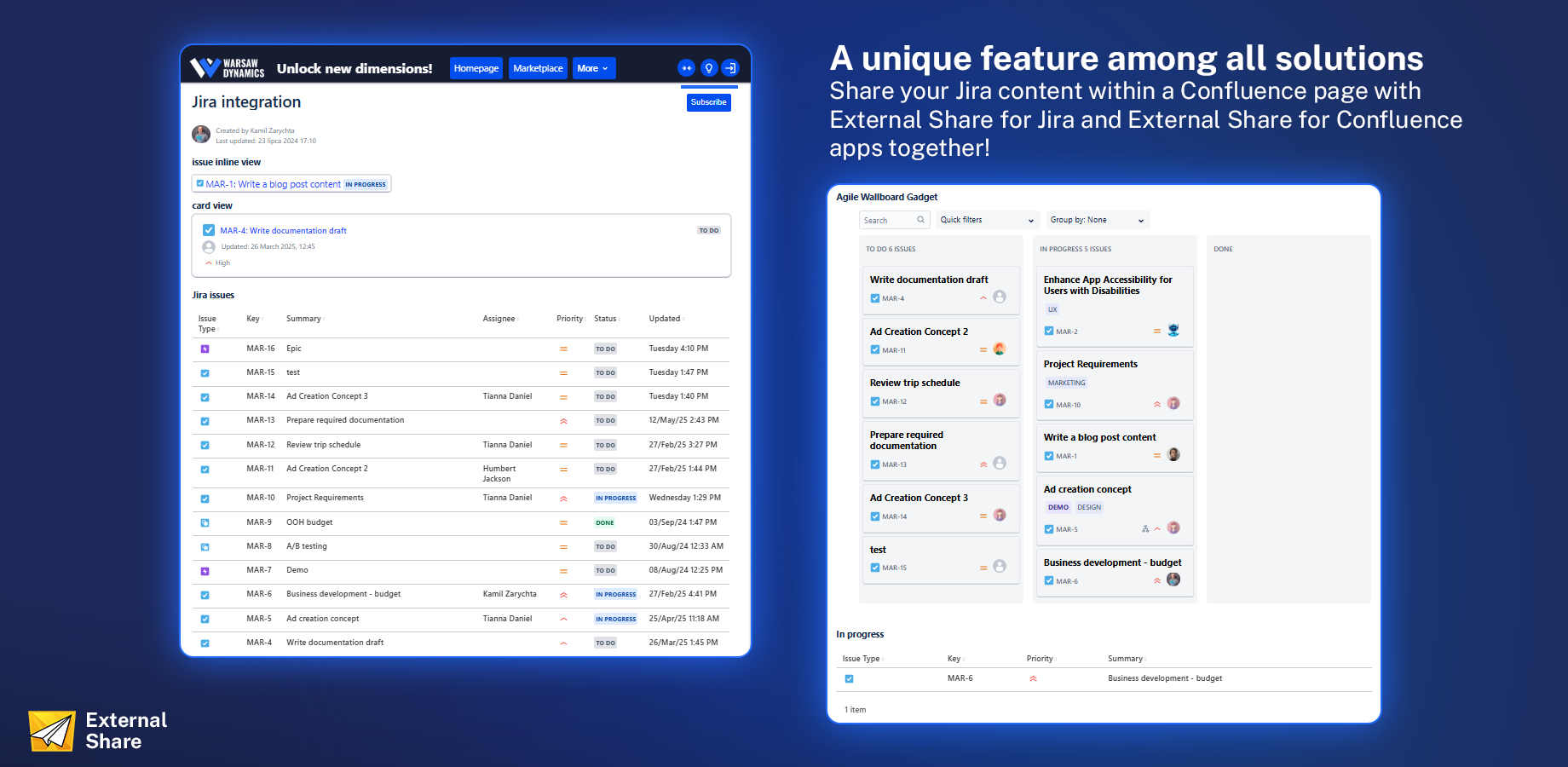Open the Homepage menu item
Image resolution: width=1568 pixels, height=767 pixels.
pyautogui.click(x=476, y=68)
